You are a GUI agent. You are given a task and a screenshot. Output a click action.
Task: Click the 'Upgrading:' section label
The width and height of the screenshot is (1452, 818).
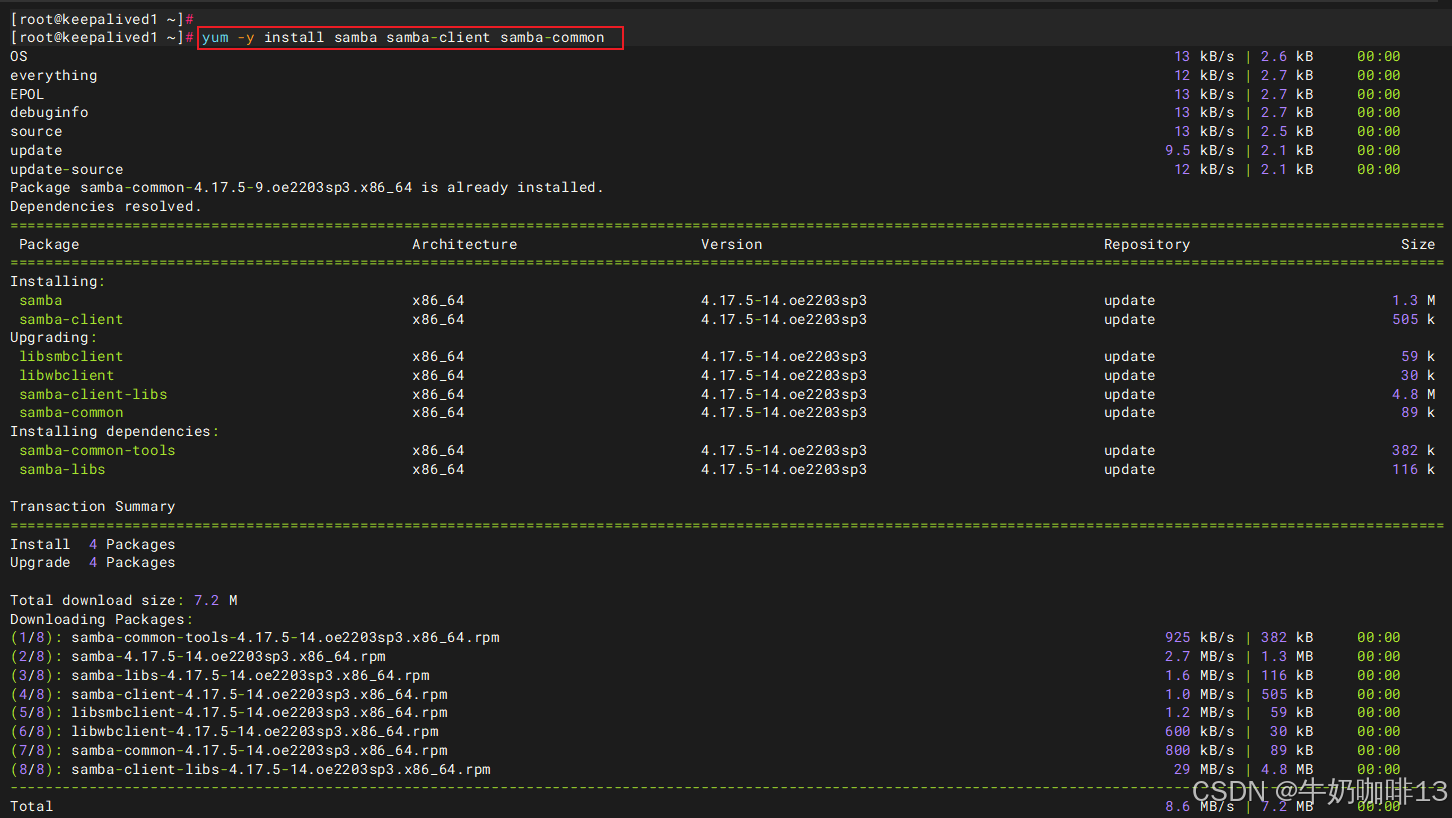pos(53,338)
